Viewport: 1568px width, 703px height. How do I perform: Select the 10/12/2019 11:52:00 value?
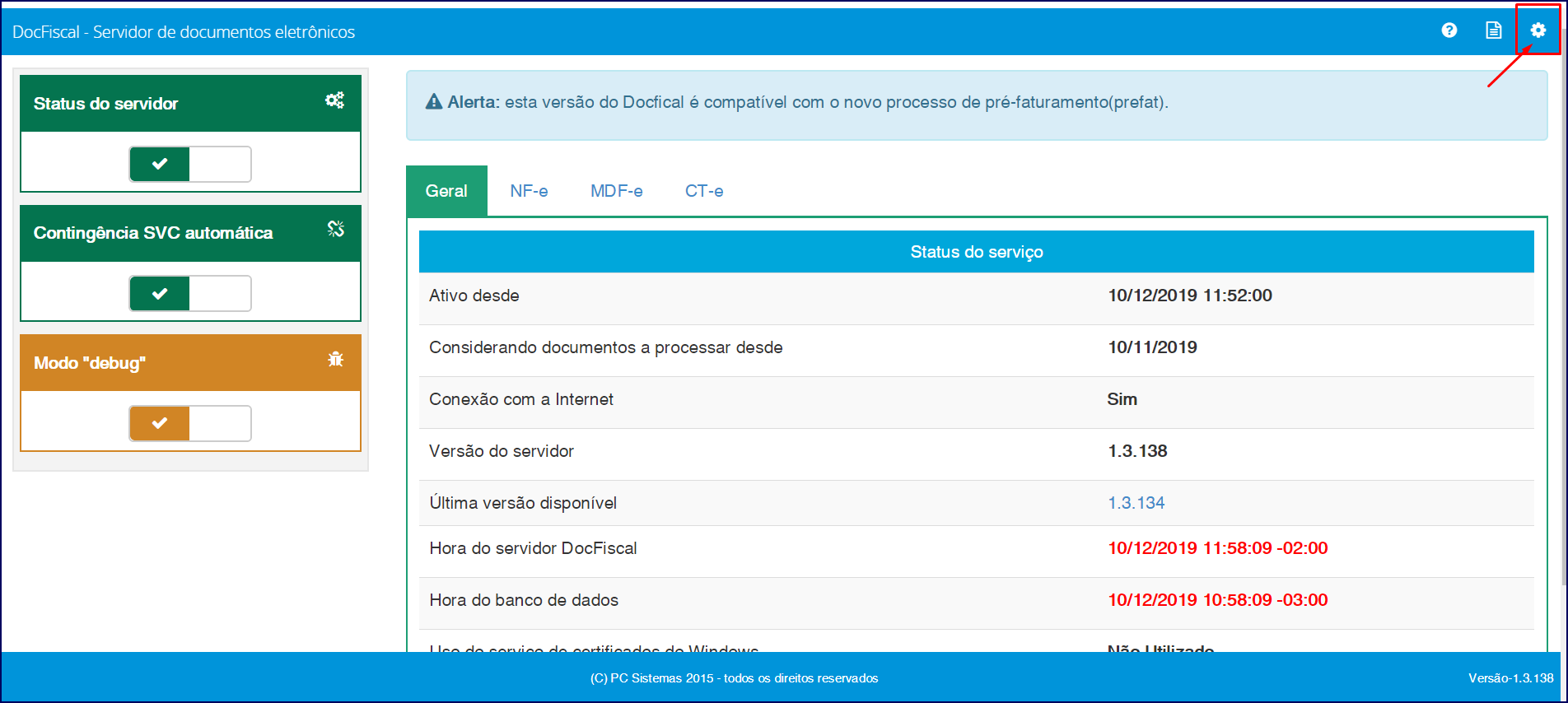click(1190, 296)
